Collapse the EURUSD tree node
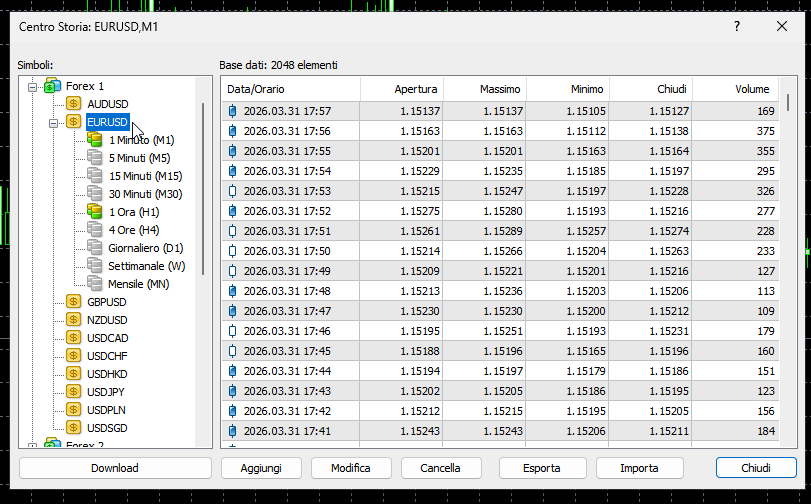This screenshot has width=811, height=504. [x=53, y=123]
